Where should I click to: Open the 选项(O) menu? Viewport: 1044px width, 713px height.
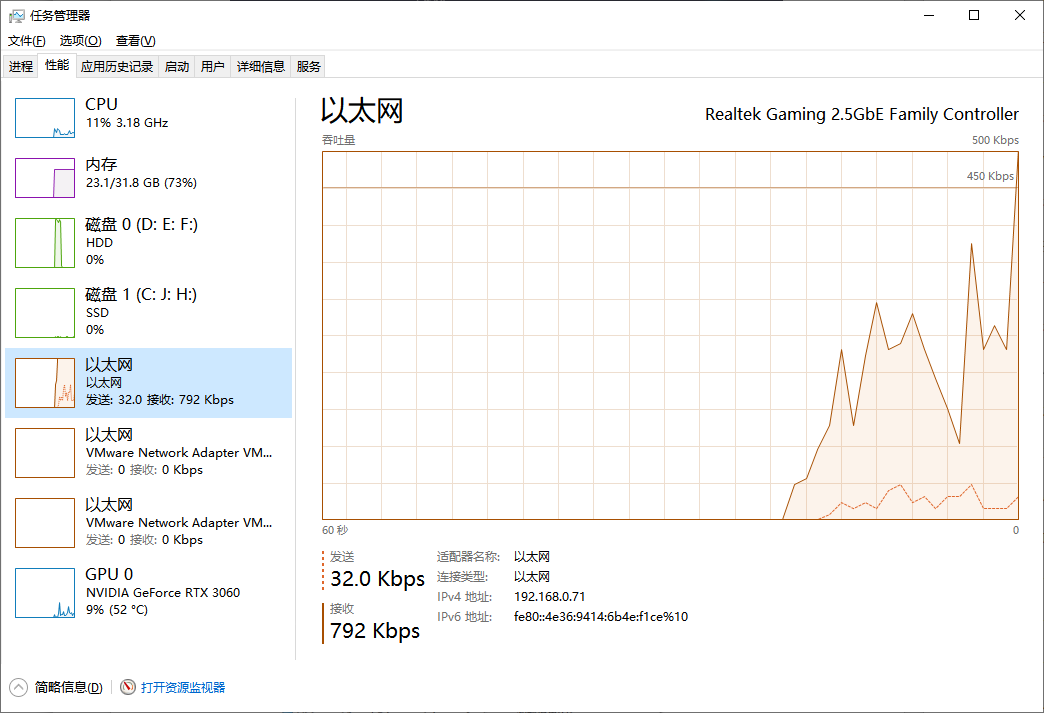[x=81, y=41]
